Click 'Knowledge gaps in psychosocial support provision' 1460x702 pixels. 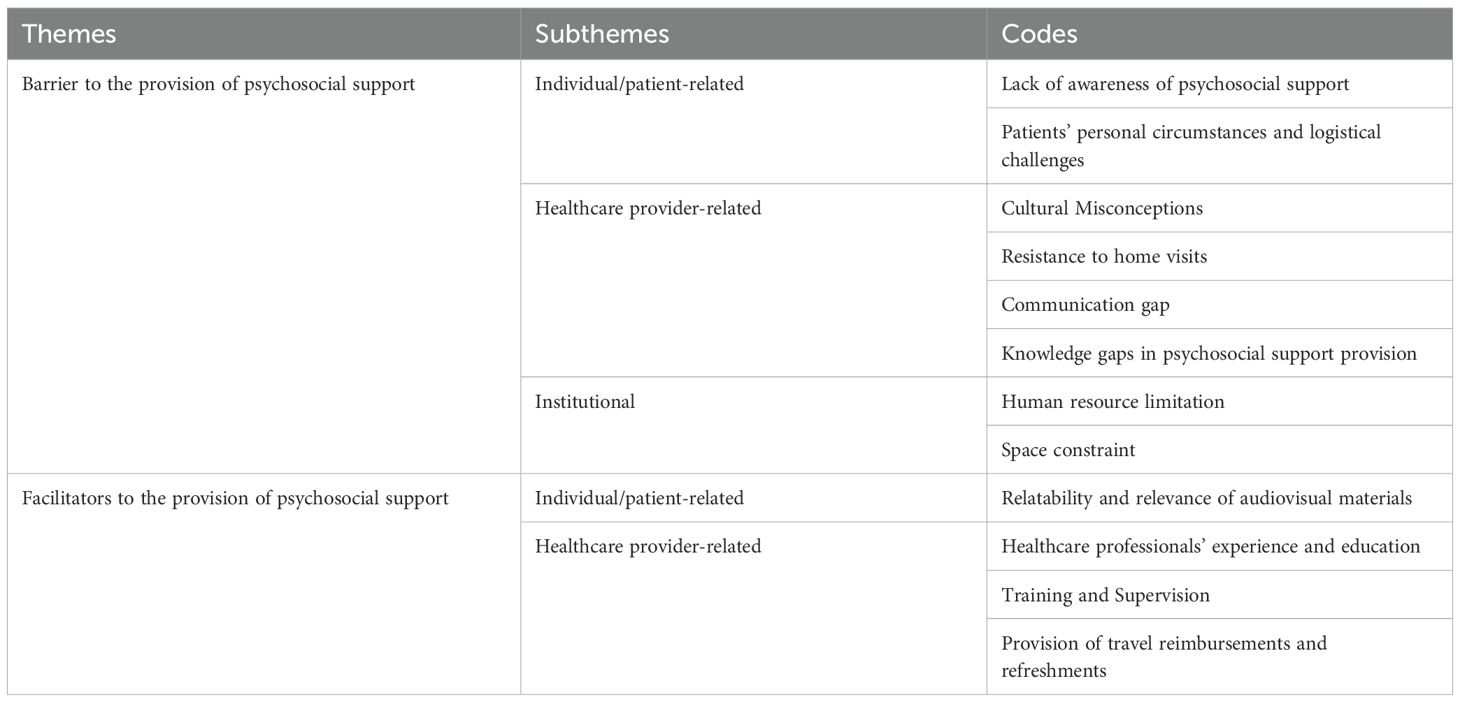tap(1209, 353)
